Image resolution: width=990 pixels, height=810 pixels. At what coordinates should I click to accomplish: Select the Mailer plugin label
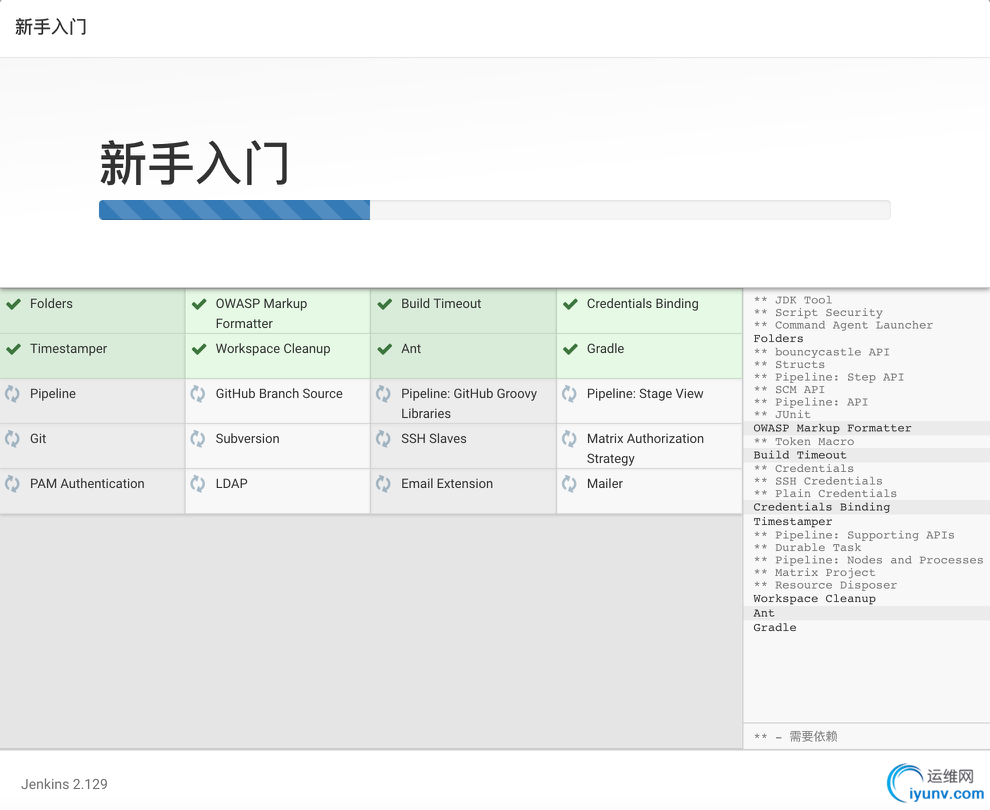(605, 484)
